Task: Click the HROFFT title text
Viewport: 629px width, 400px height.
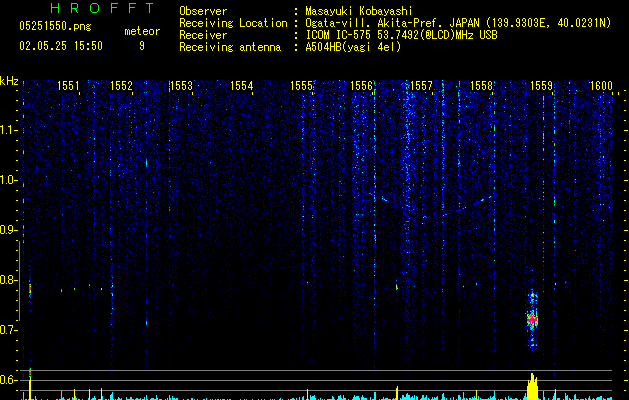Action: tap(103, 8)
